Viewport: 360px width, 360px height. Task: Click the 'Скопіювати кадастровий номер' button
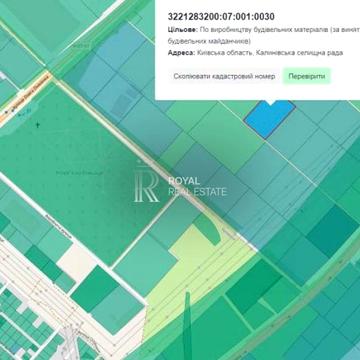pos(224,76)
